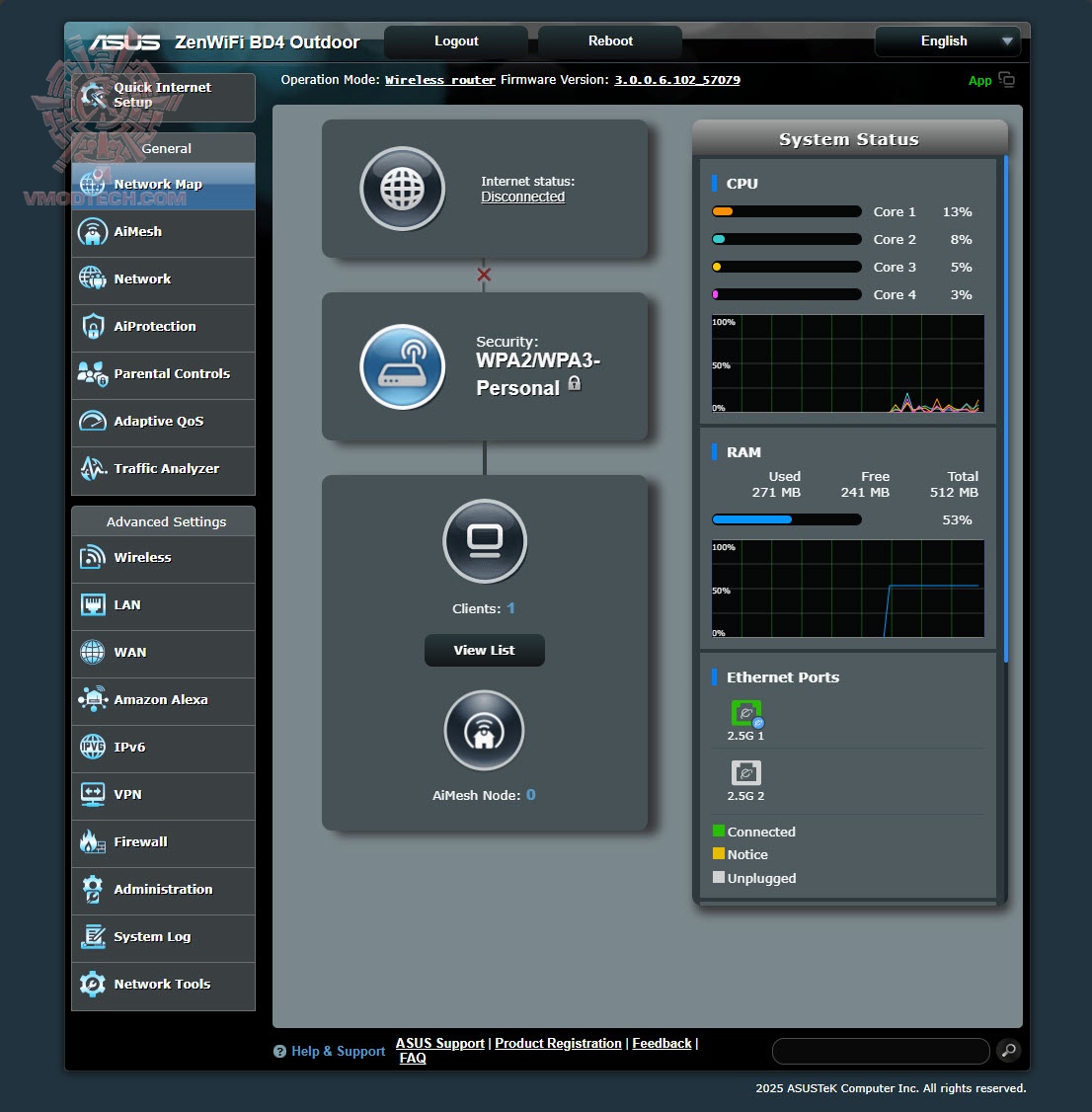Click the VPN monitor icon

[93, 794]
